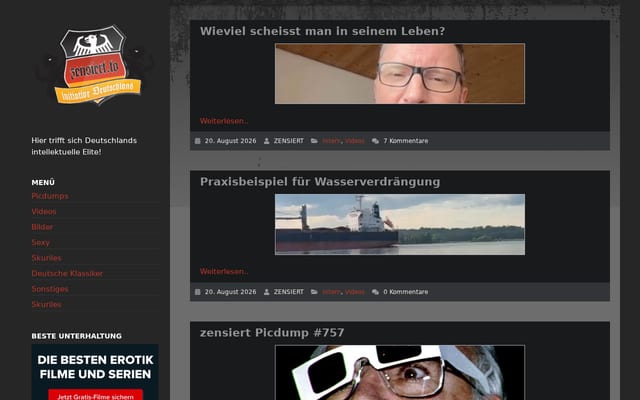Click folder icon on 'Wieviel scheisst man' post
The image size is (640, 400).
pos(314,141)
